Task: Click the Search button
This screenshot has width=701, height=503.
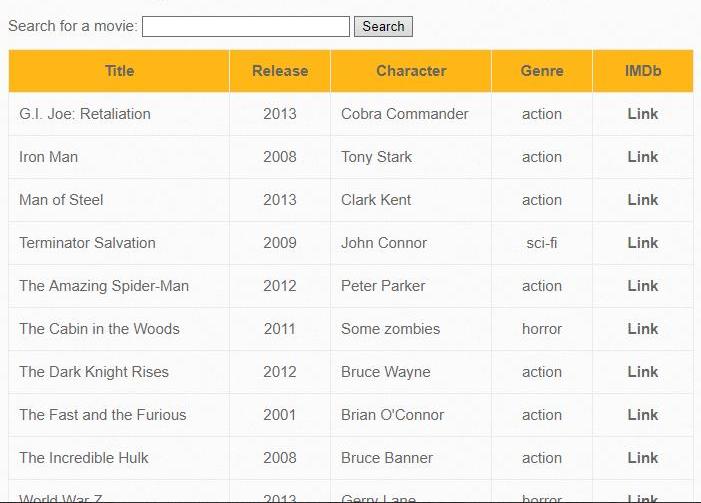Action: 383,26
